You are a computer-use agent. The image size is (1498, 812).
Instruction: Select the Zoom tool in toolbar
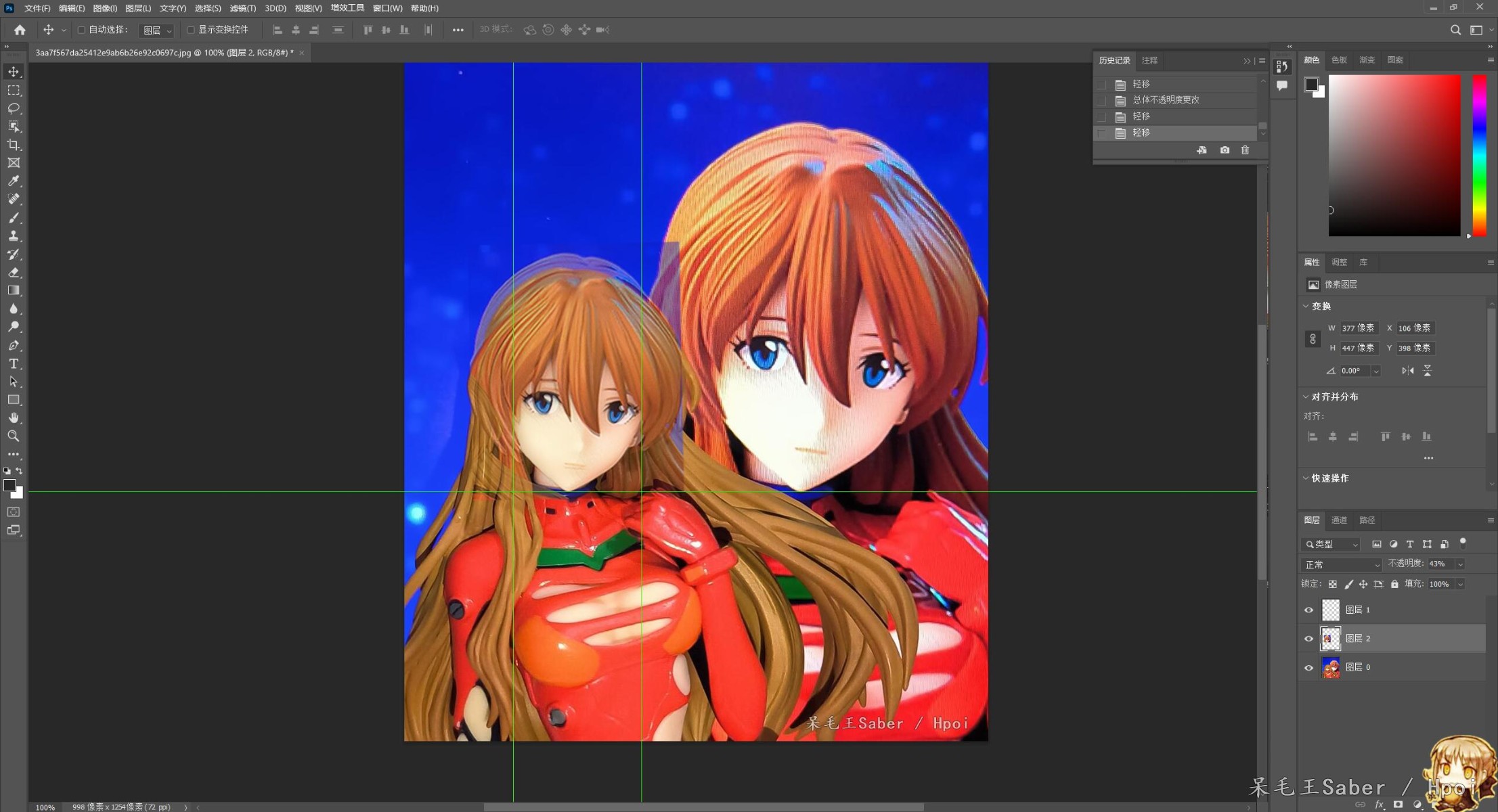click(14, 436)
